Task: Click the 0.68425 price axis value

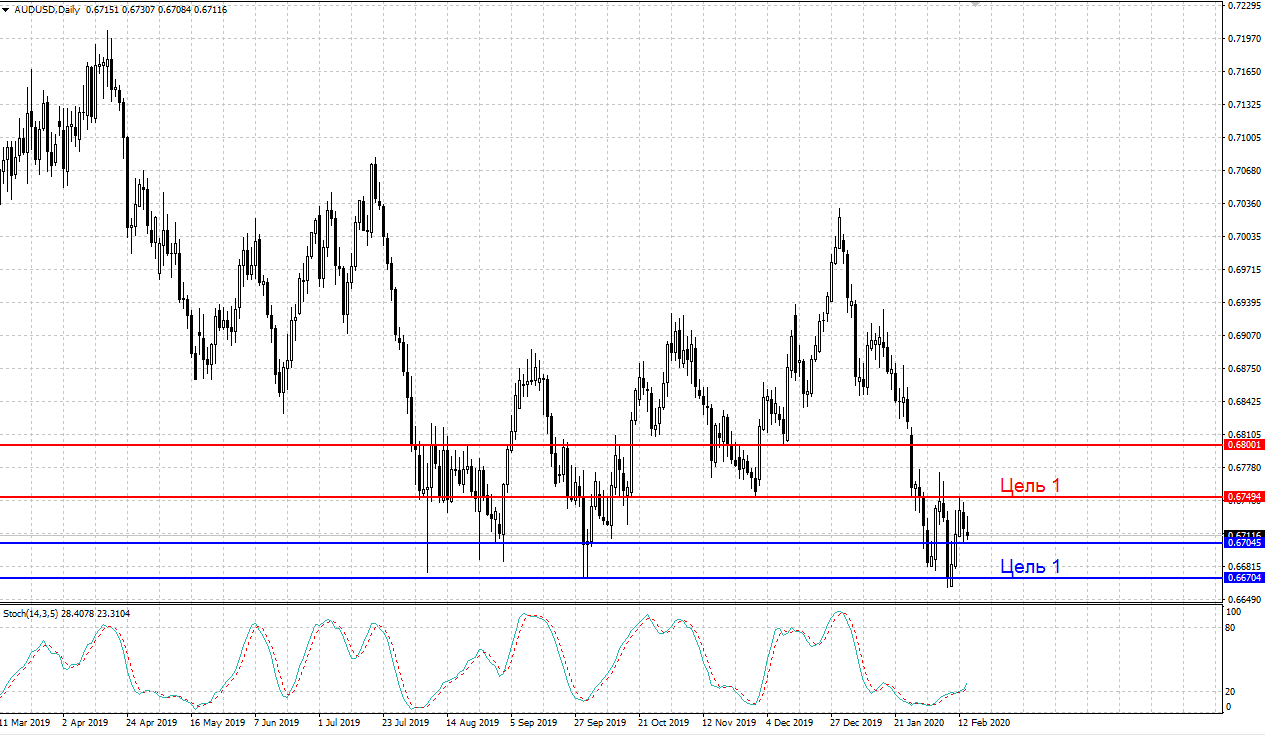Action: click(1245, 402)
